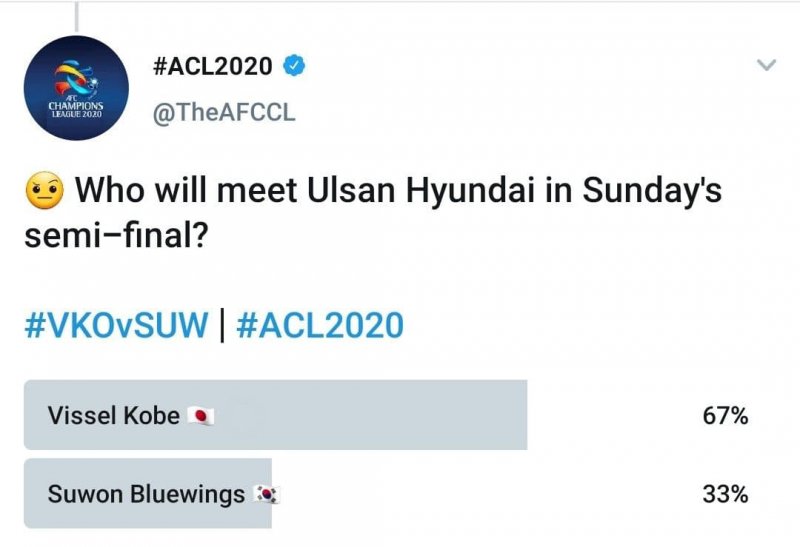This screenshot has height=547, width=800.
Task: Expand the tweet options chevron
Action: click(x=766, y=66)
